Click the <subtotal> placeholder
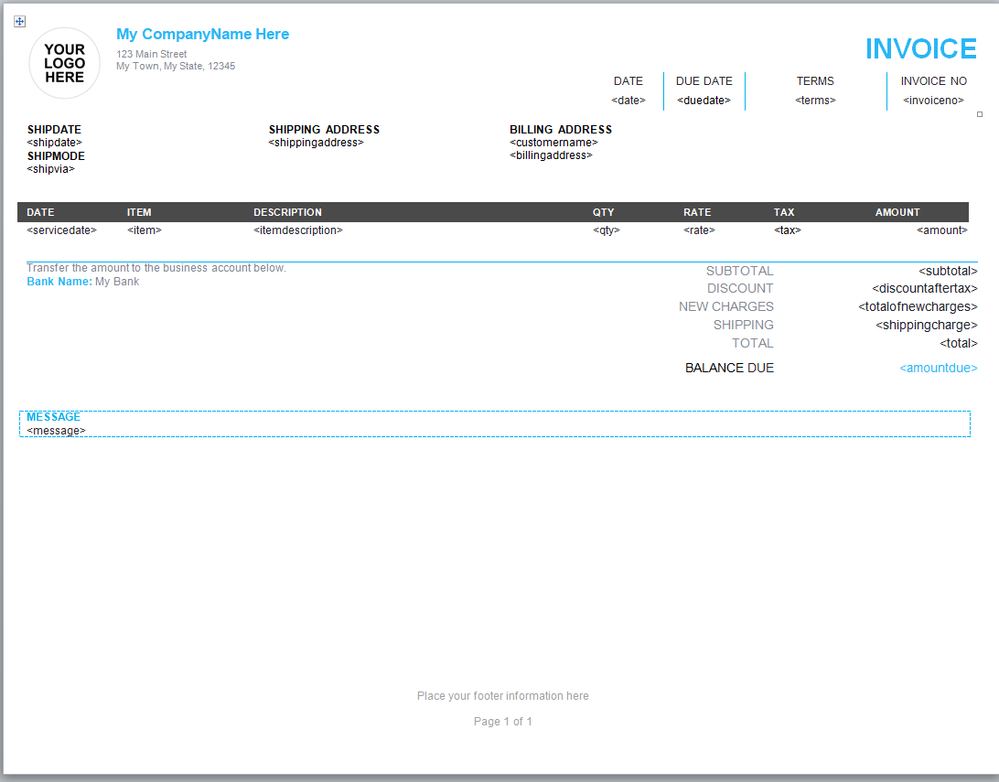999x782 pixels. coord(947,271)
